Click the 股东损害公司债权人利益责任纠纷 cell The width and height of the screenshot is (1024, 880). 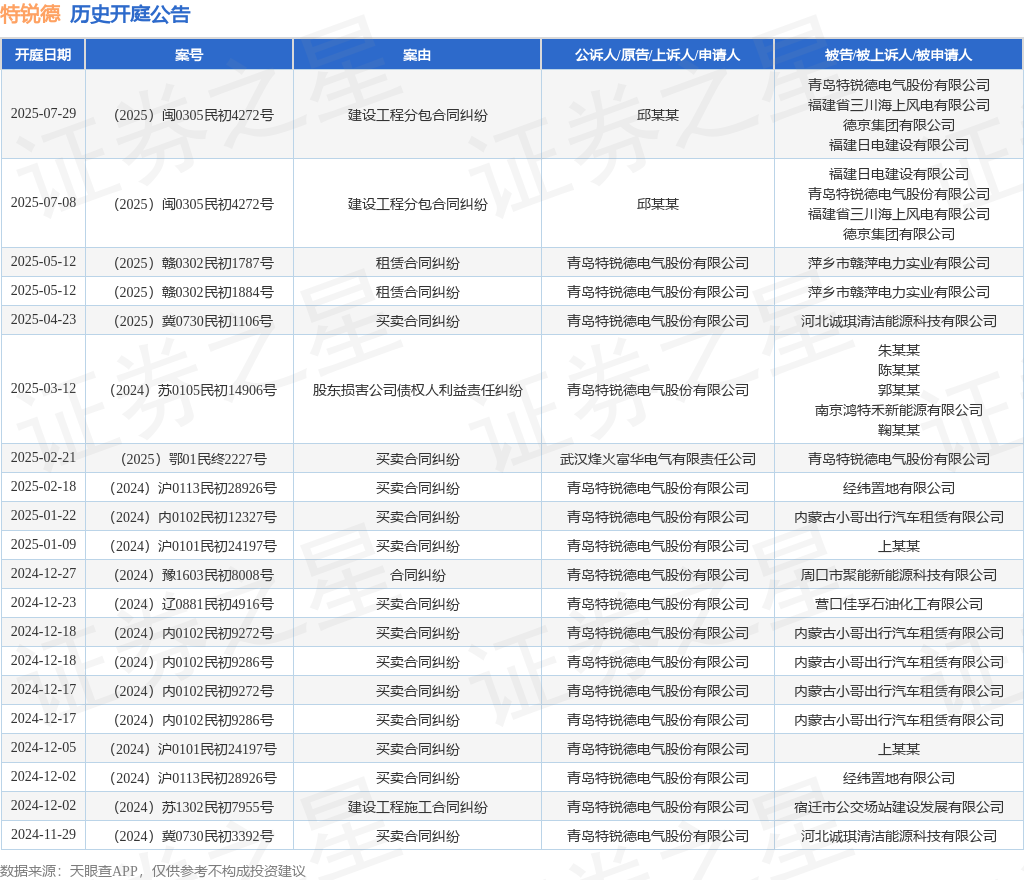(417, 390)
